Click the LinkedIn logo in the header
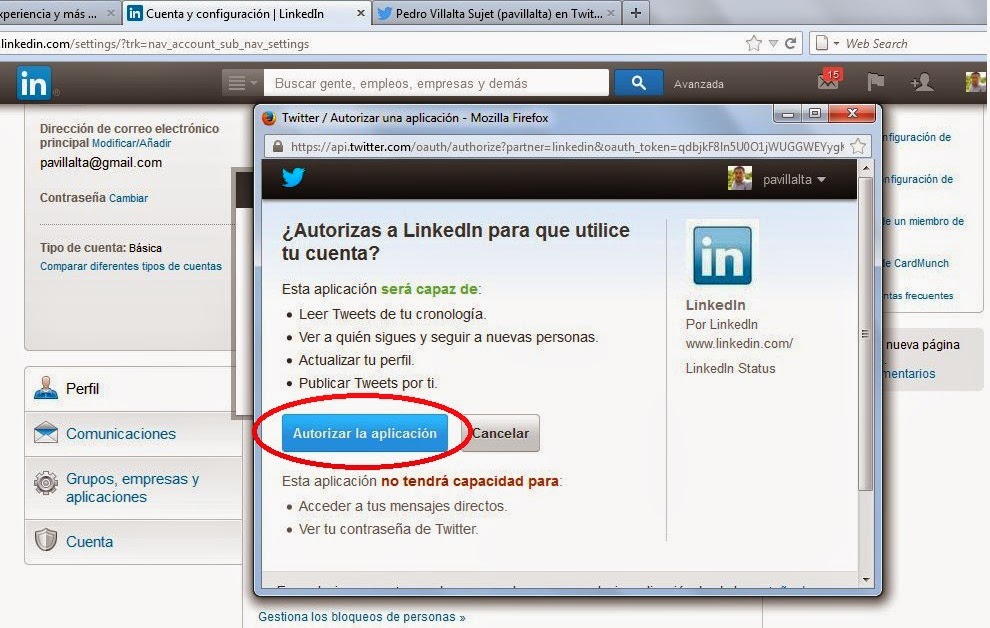 [33, 83]
